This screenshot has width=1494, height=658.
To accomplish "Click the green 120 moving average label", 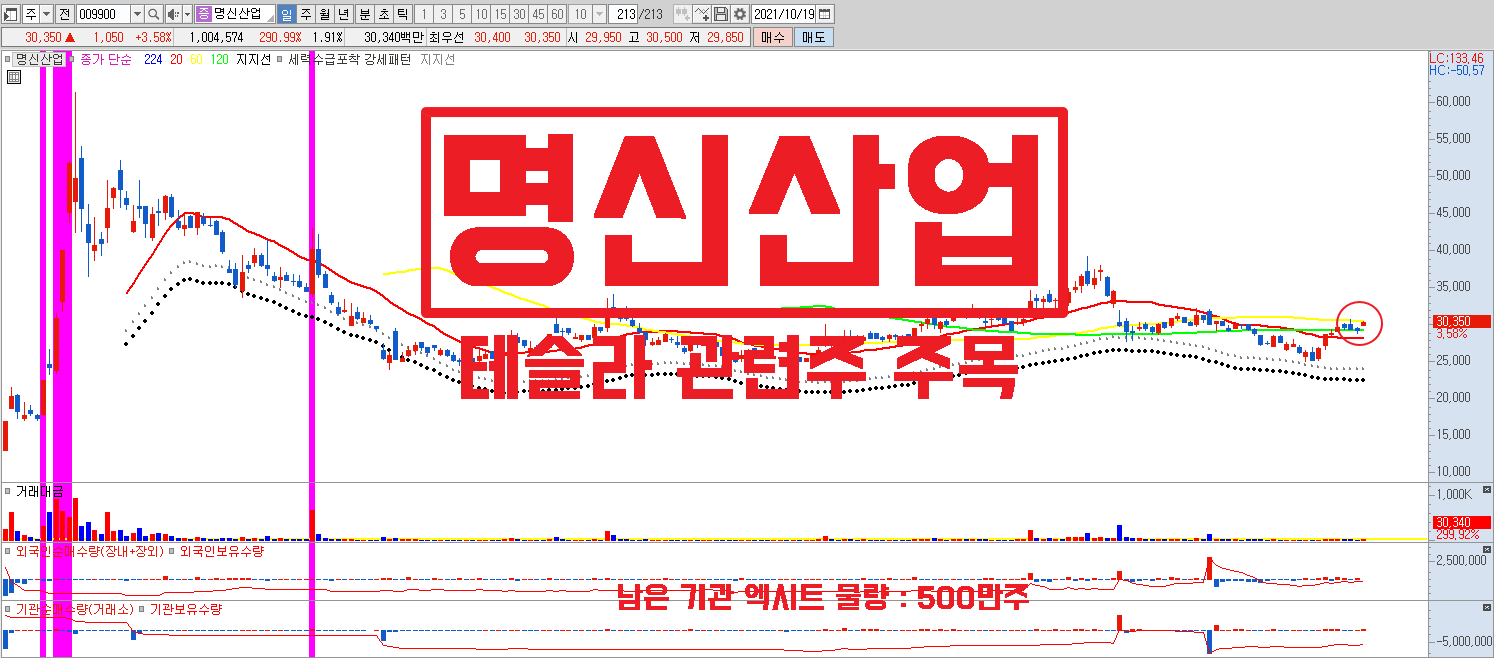I will click(x=220, y=59).
